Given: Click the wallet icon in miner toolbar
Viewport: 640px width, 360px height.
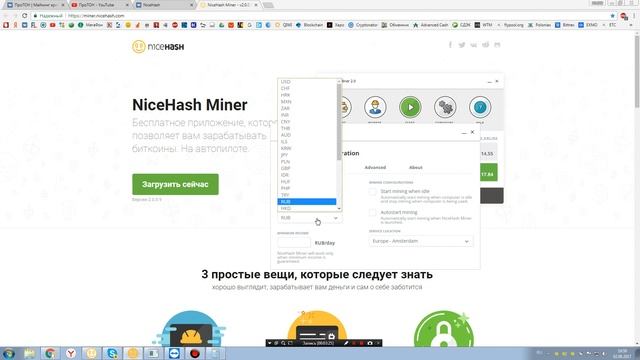Looking at the screenshot, I should (346, 107).
